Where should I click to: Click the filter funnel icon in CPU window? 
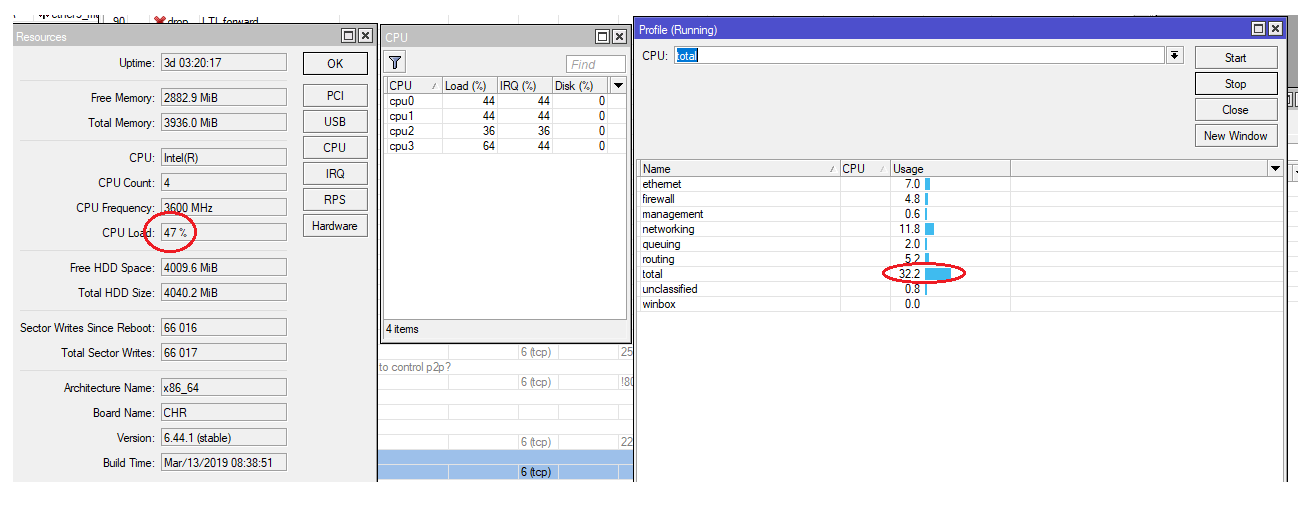coord(395,62)
